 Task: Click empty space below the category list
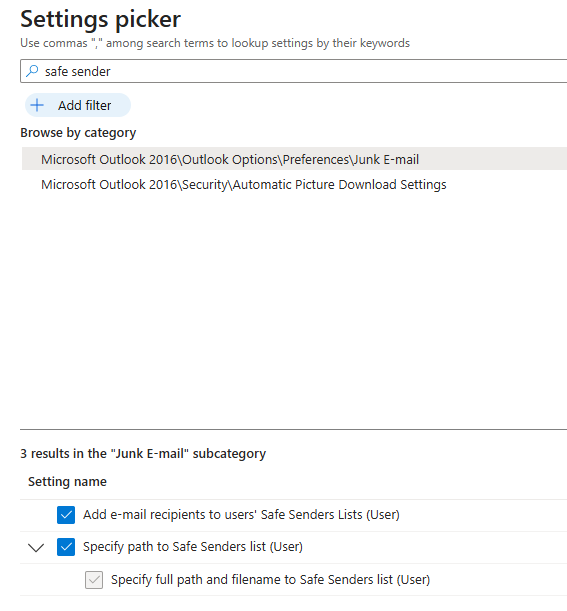click(293, 308)
